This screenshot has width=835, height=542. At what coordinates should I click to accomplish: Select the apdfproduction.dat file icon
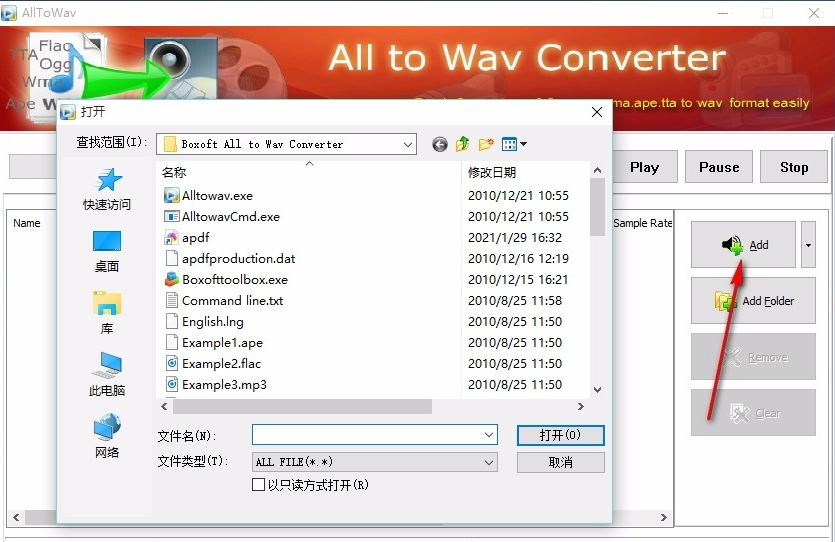point(171,258)
